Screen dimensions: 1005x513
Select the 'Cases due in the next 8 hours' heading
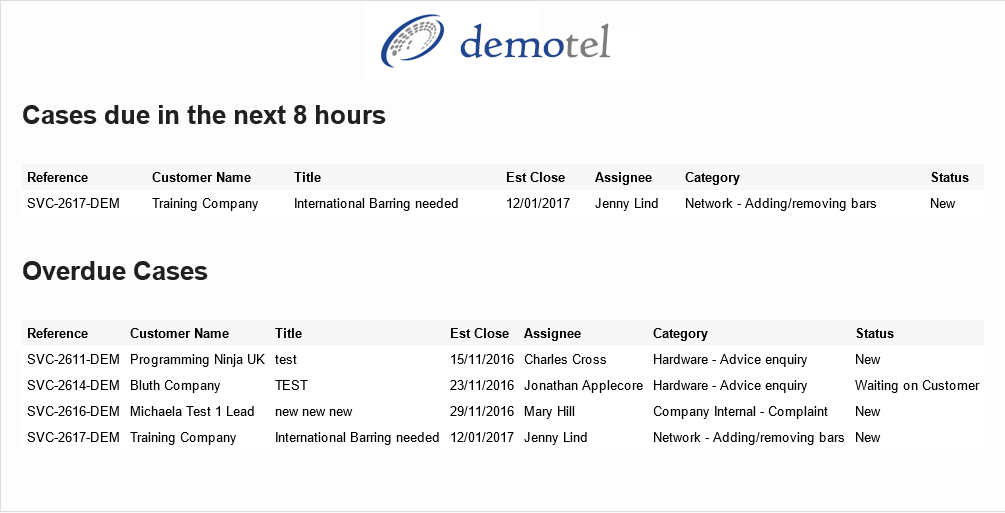coord(204,115)
